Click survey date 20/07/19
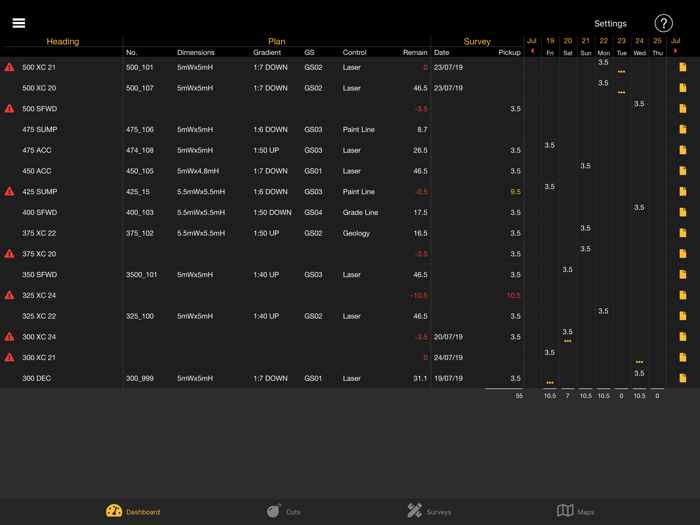 pos(448,337)
